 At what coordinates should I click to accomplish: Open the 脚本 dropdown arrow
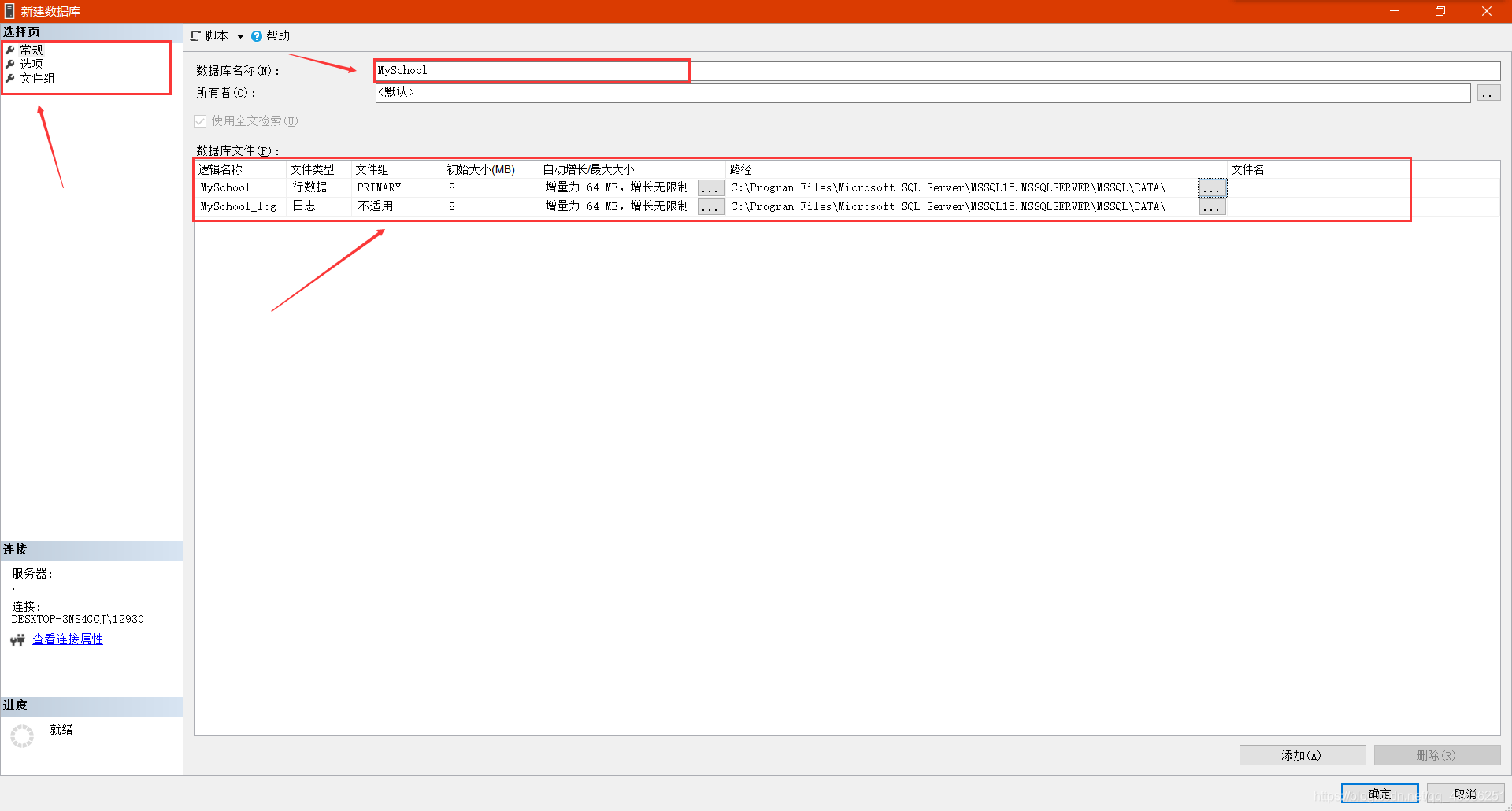coord(240,36)
